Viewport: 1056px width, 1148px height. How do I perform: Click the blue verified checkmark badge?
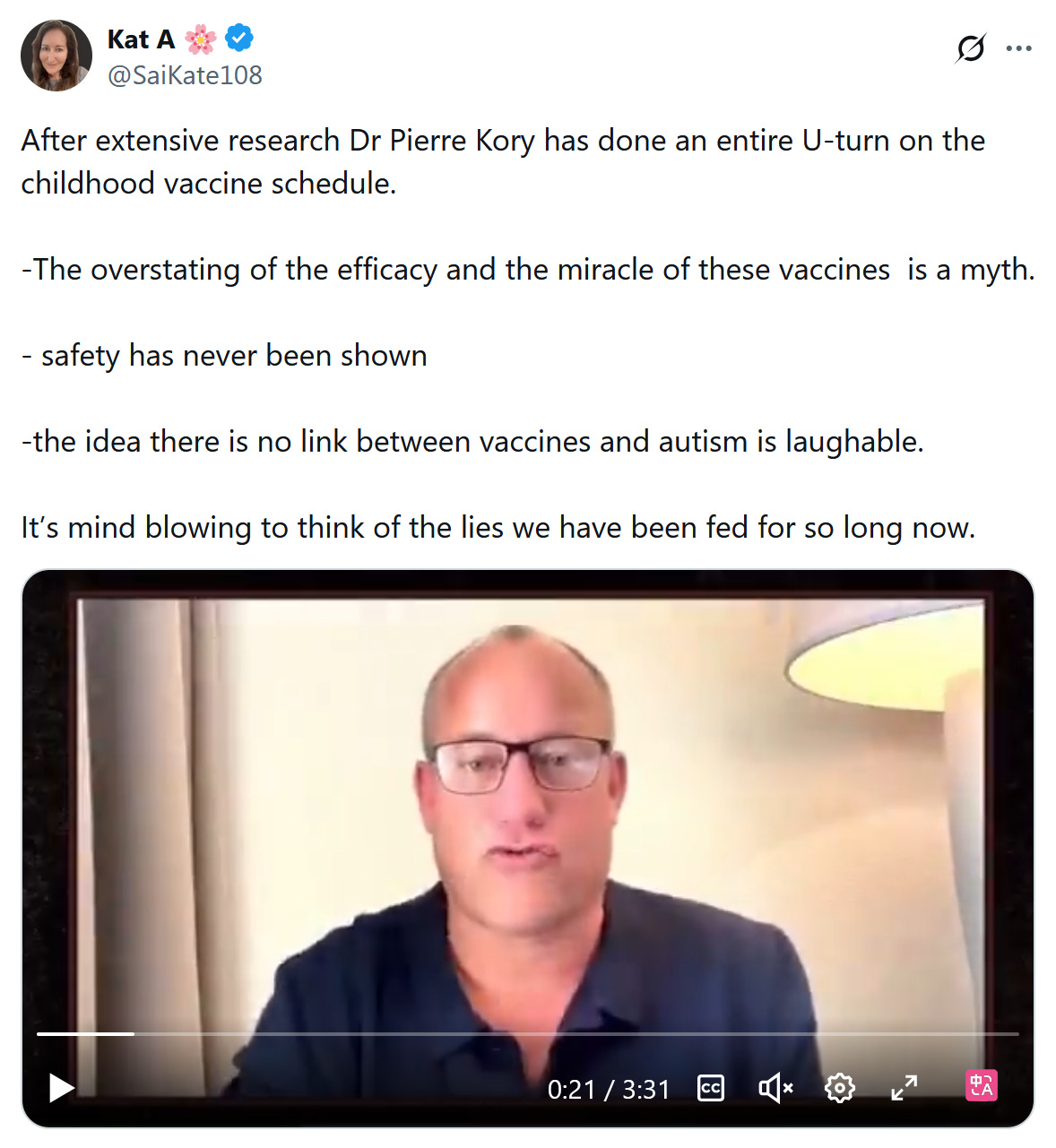(x=239, y=39)
